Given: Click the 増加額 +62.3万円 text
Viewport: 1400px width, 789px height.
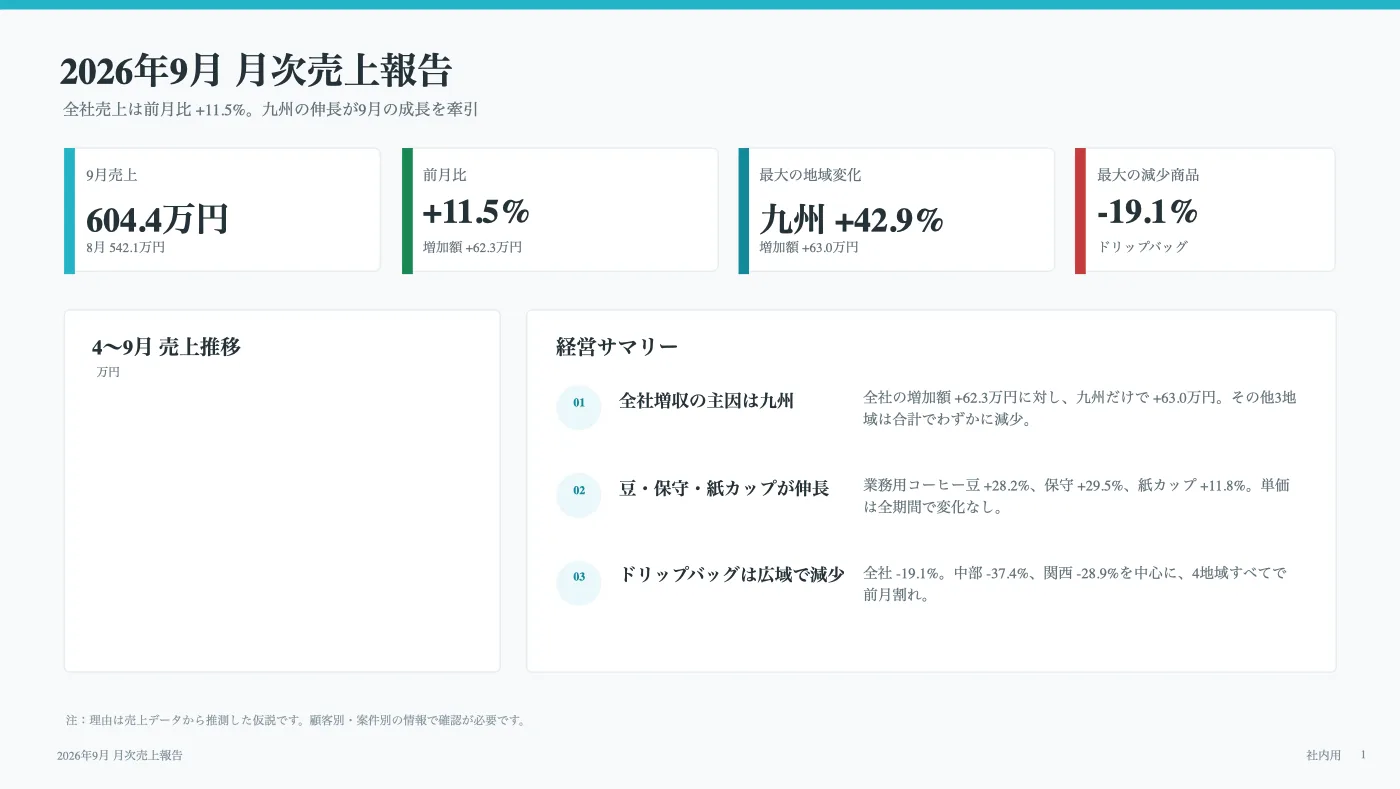Looking at the screenshot, I should pyautogui.click(x=472, y=247).
